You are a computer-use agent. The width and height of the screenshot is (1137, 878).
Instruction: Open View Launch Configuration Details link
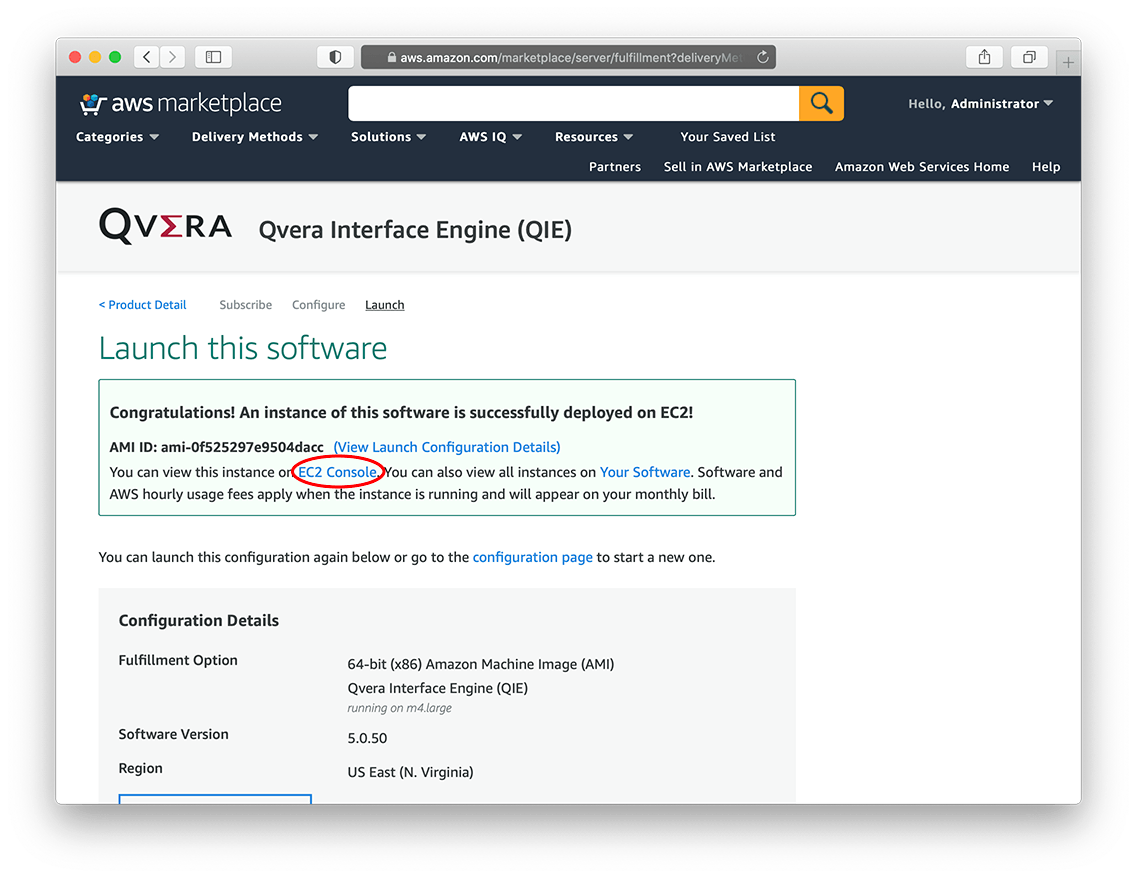click(447, 447)
